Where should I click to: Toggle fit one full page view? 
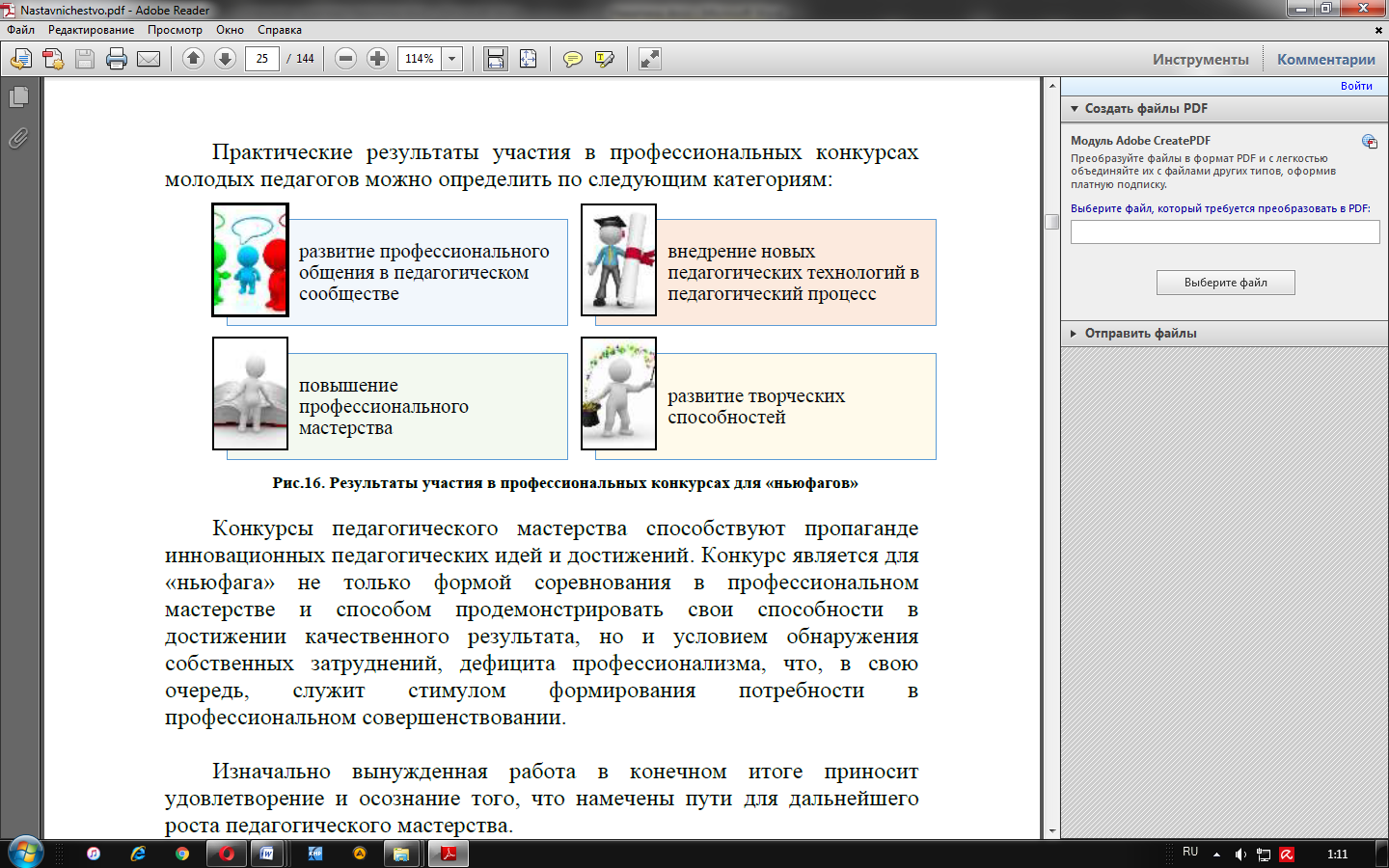pyautogui.click(x=528, y=59)
